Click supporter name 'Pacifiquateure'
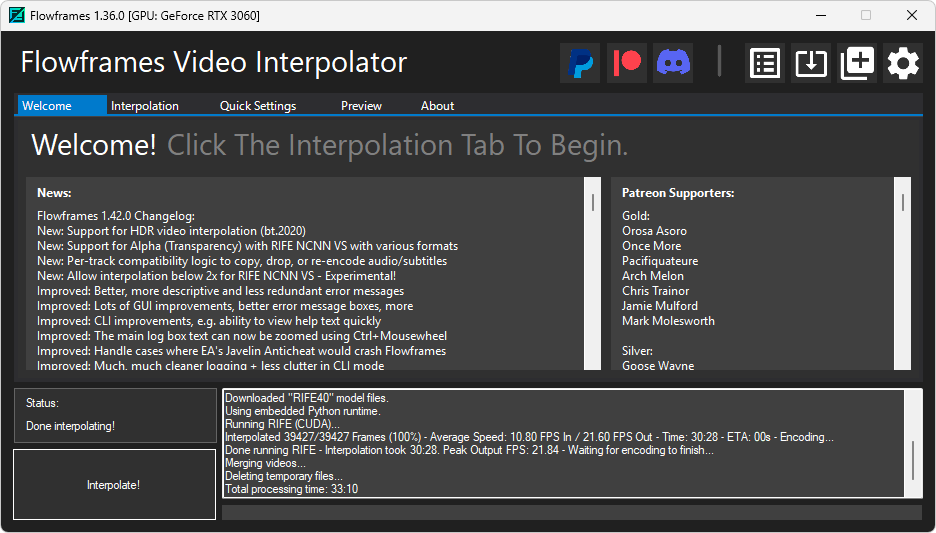The image size is (936, 533). tap(660, 261)
